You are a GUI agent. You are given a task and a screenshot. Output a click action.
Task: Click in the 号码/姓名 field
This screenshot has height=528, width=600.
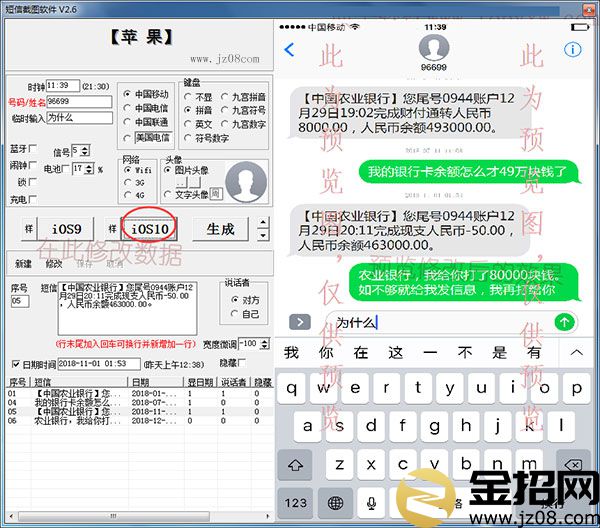point(79,101)
